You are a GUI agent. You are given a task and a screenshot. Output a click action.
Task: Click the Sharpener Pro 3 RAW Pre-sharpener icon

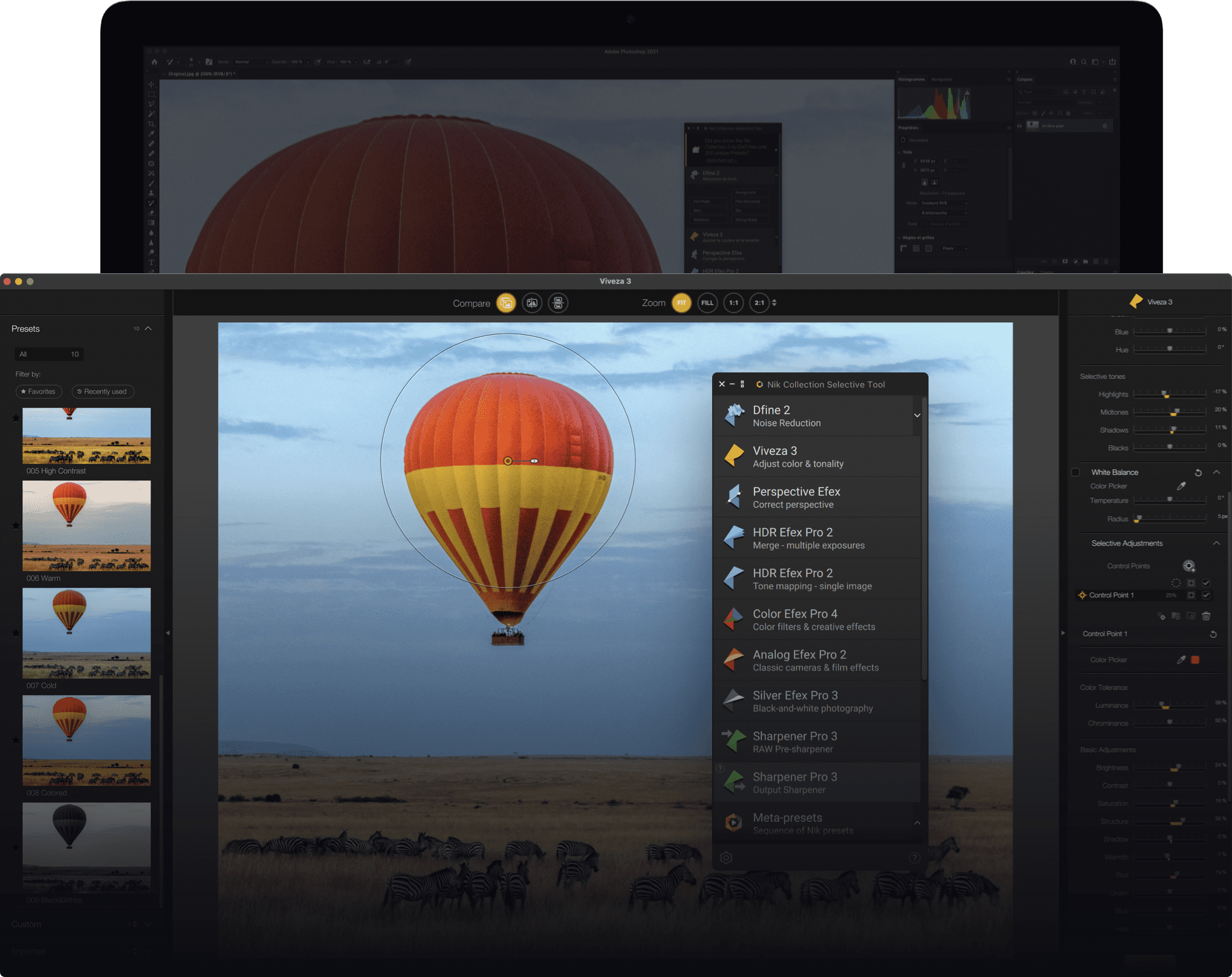pyautogui.click(x=734, y=741)
